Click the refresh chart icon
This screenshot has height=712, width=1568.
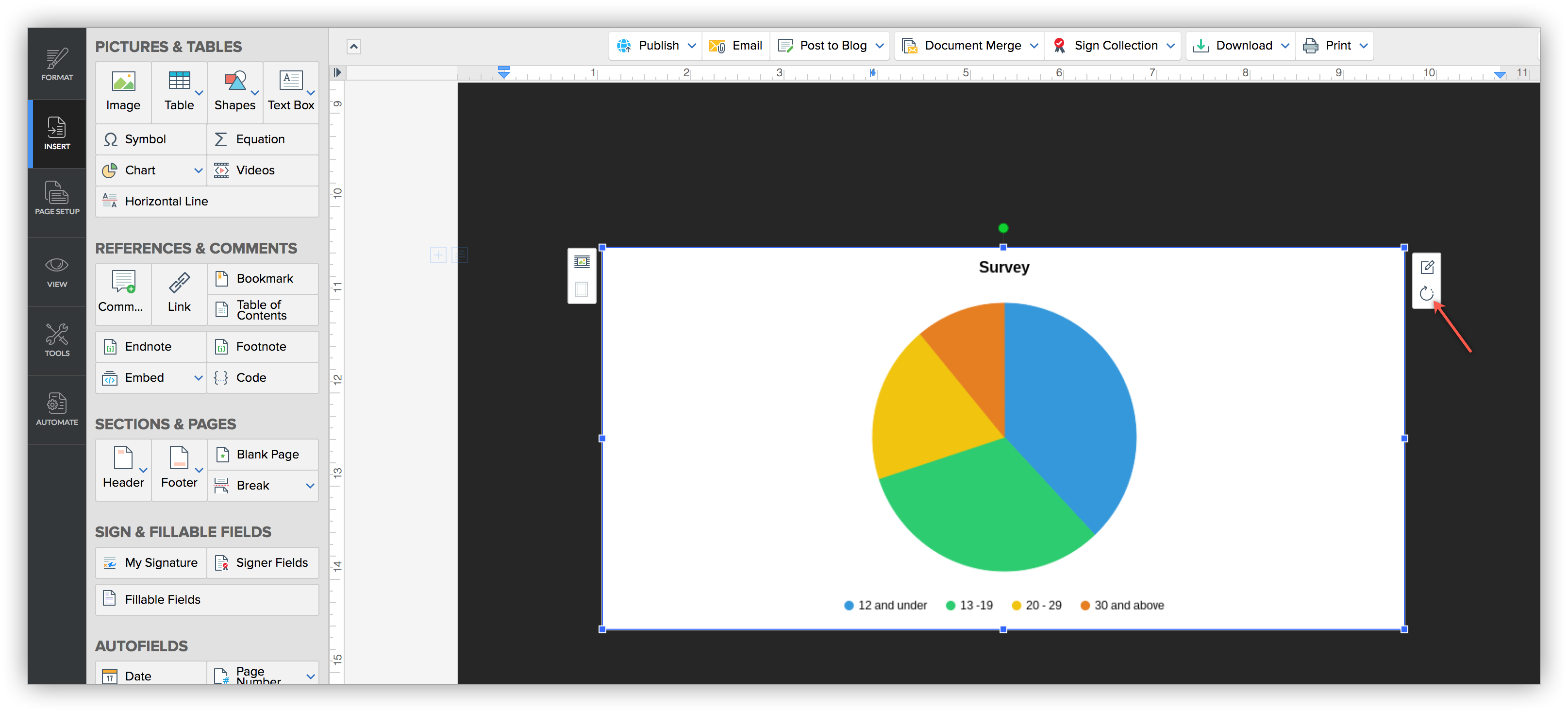click(1426, 294)
